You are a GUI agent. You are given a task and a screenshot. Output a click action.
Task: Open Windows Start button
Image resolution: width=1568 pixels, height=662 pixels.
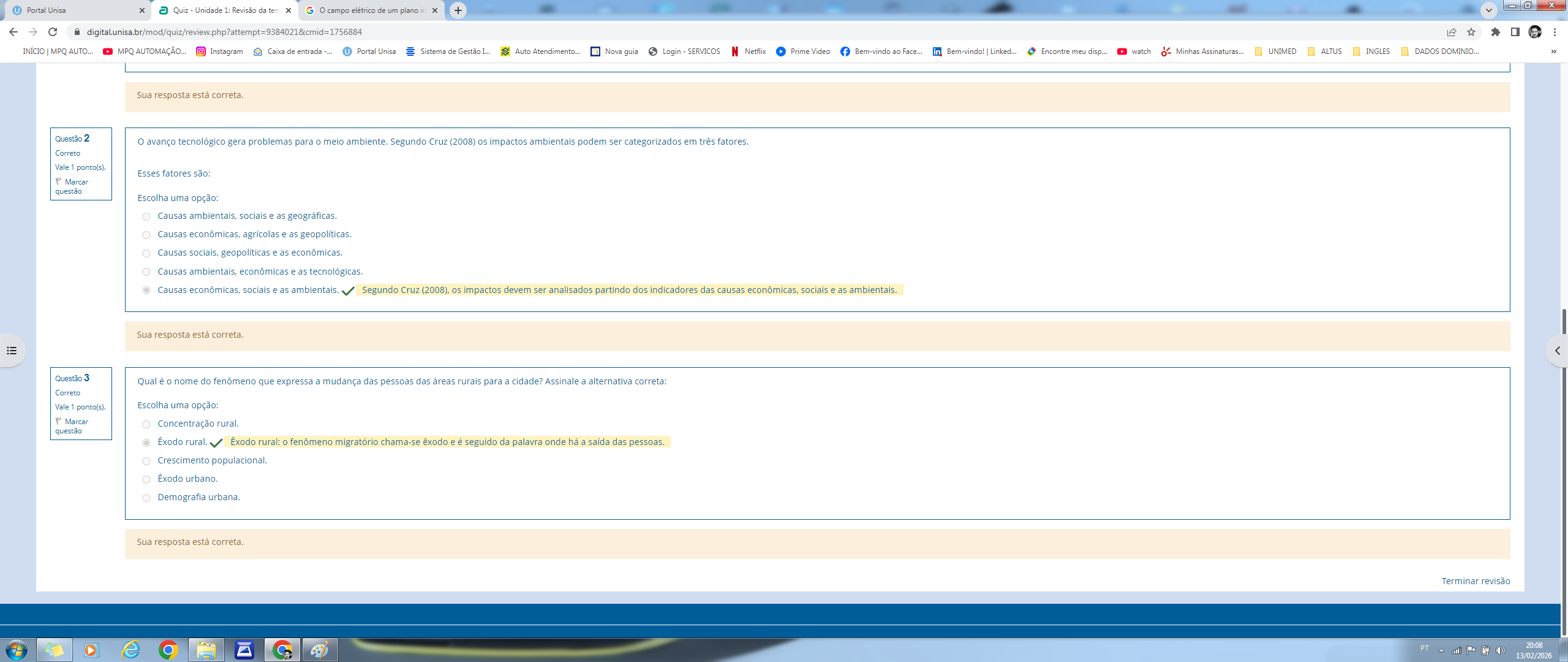[x=17, y=650]
